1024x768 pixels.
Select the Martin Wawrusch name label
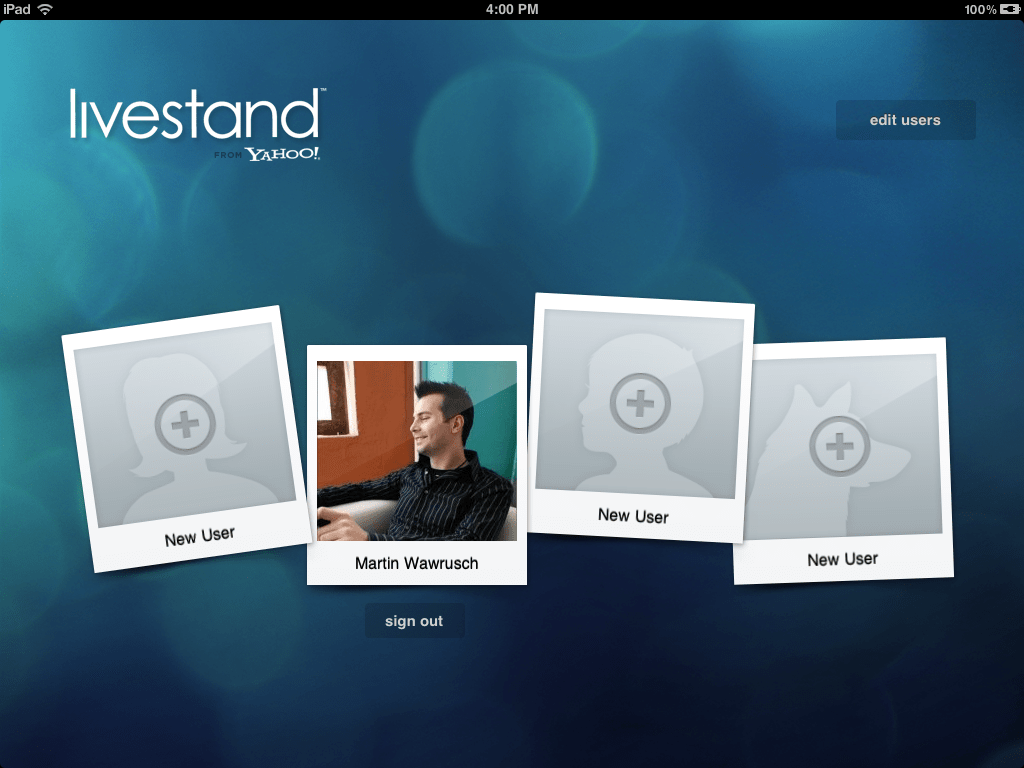point(417,563)
